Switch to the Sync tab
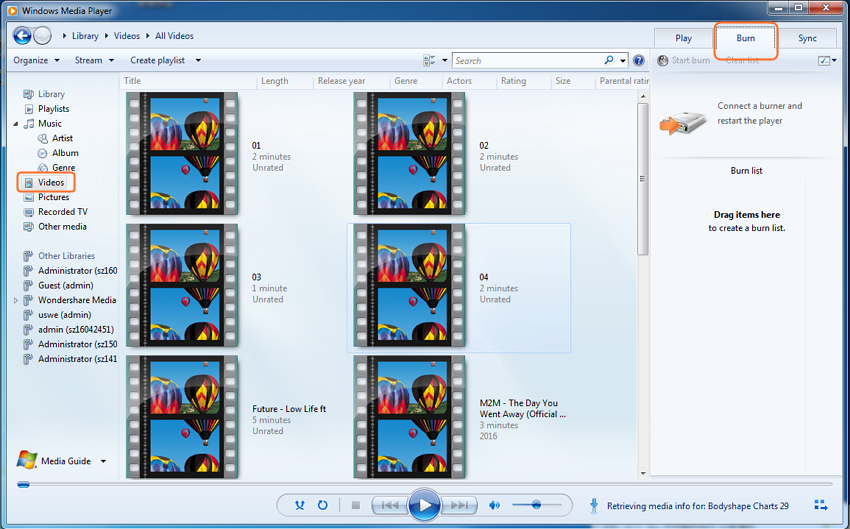Screen dimensions: 850x529 [807, 38]
